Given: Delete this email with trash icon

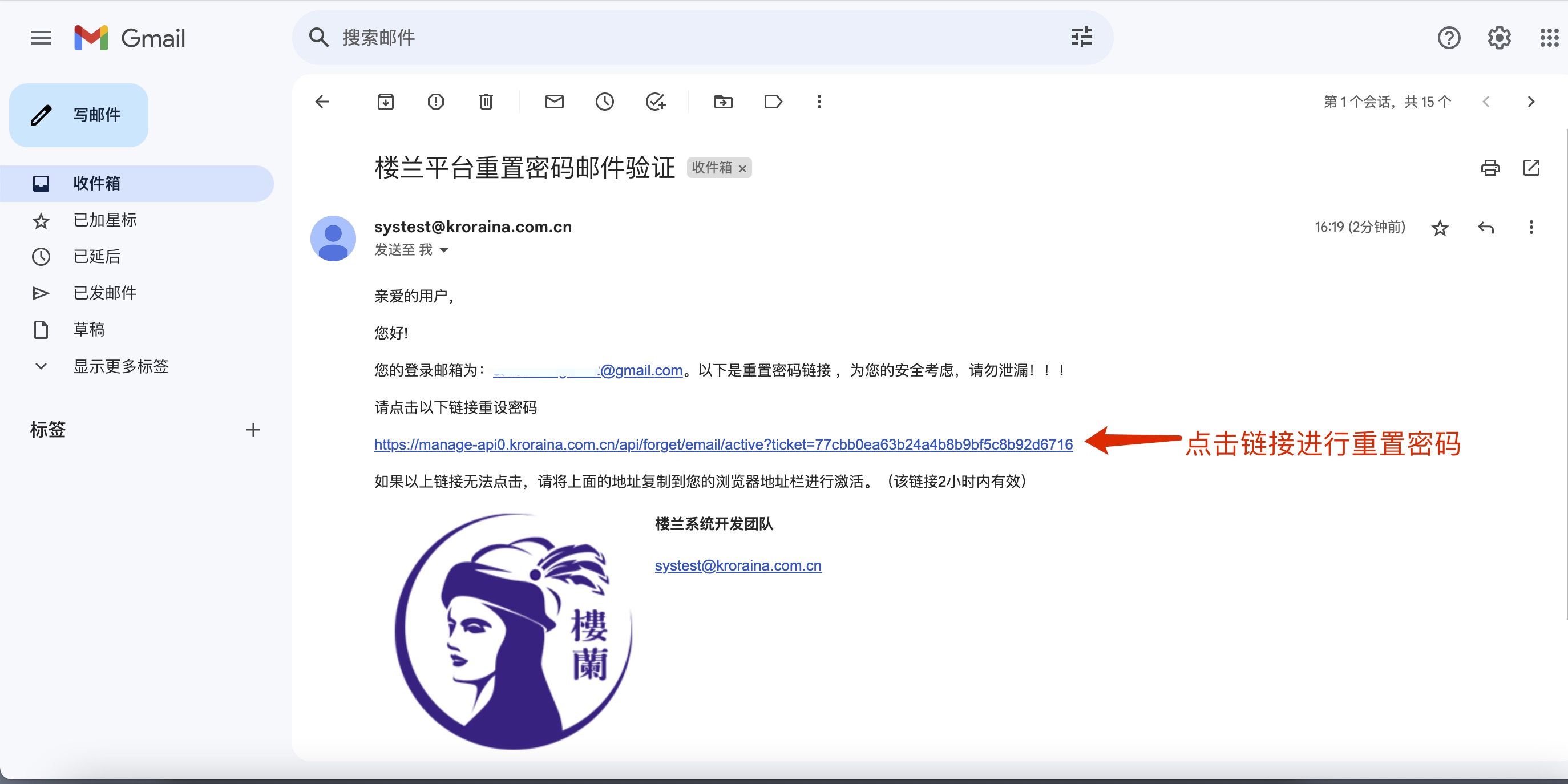Looking at the screenshot, I should [x=486, y=102].
